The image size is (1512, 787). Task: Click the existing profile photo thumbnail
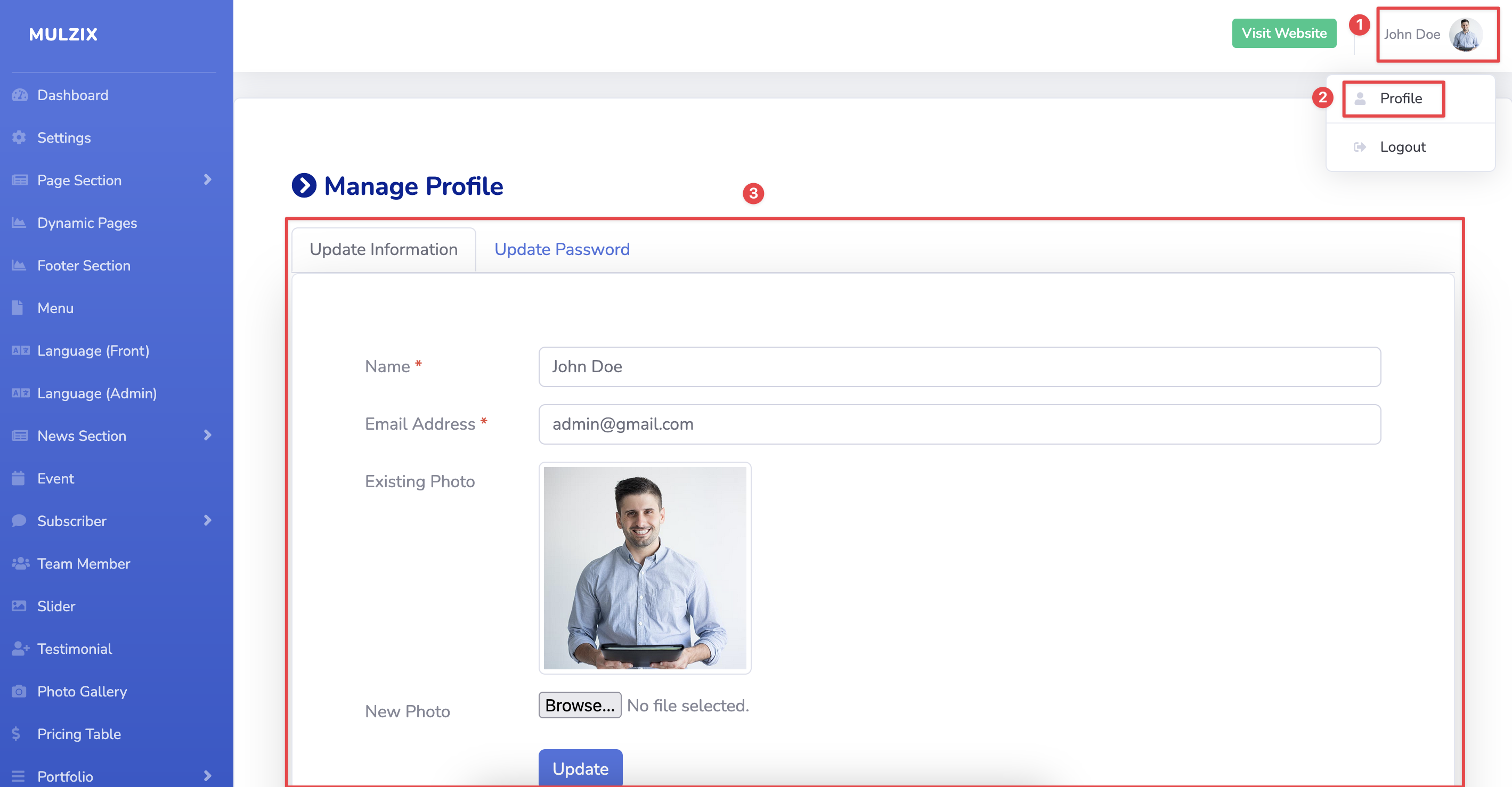(x=645, y=568)
